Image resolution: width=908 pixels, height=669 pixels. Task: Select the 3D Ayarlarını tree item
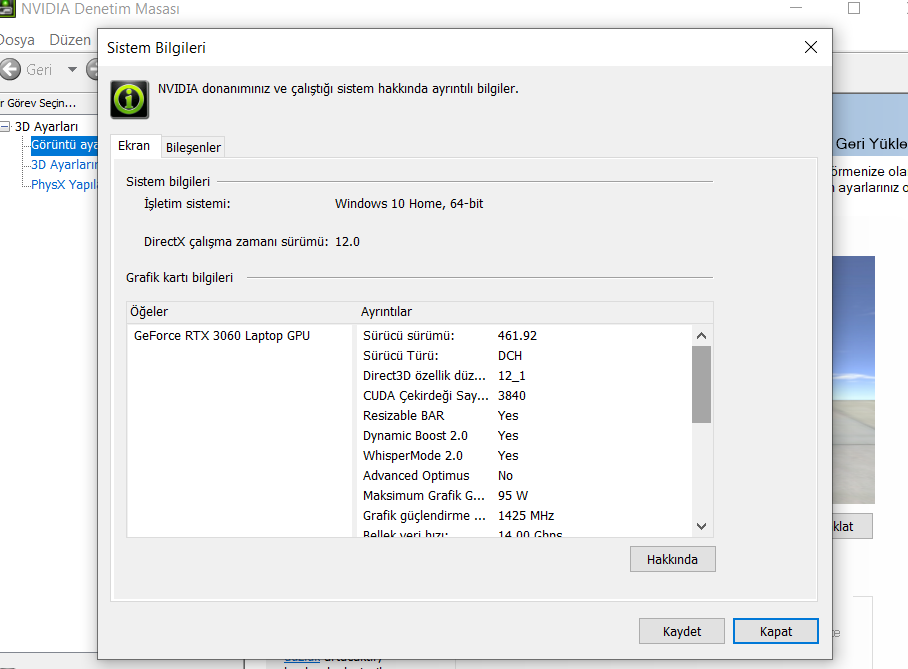(x=64, y=164)
